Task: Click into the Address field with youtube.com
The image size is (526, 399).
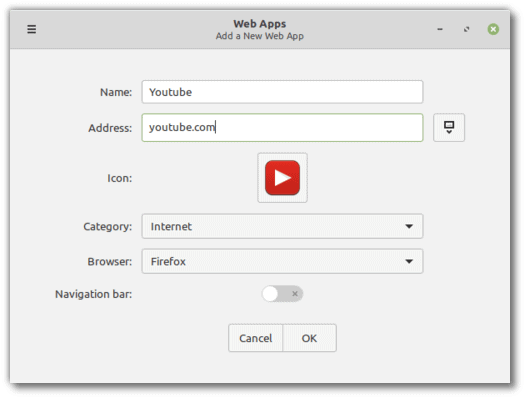Action: 282,128
